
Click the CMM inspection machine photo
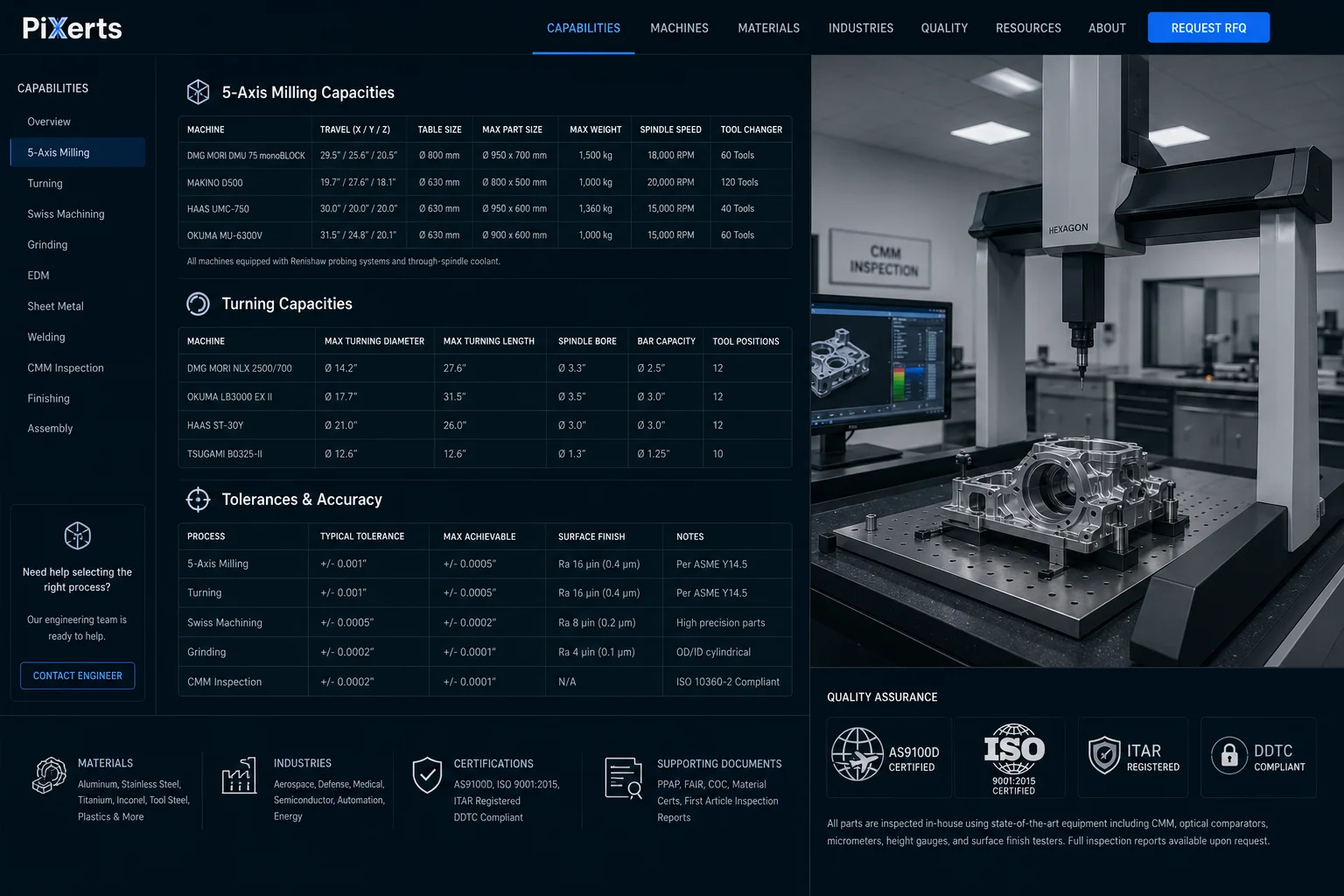(x=1077, y=361)
